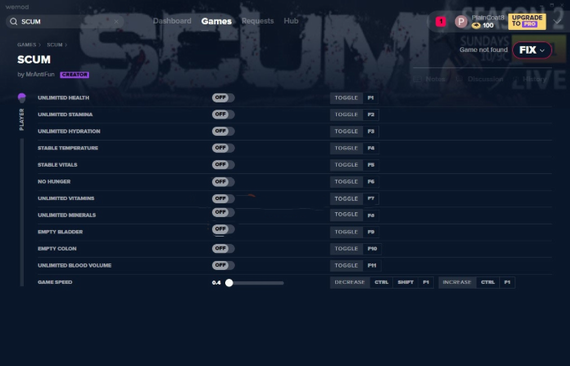Click the Unlimited Hydration label

click(69, 131)
